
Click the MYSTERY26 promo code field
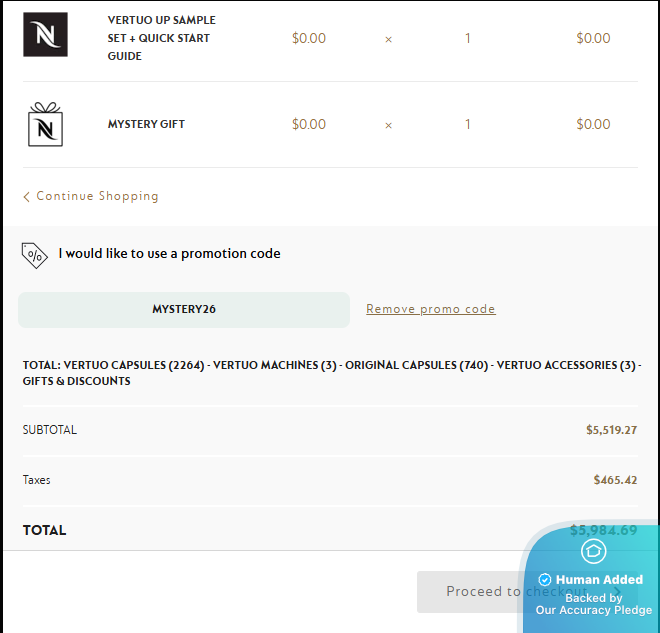[x=184, y=310]
